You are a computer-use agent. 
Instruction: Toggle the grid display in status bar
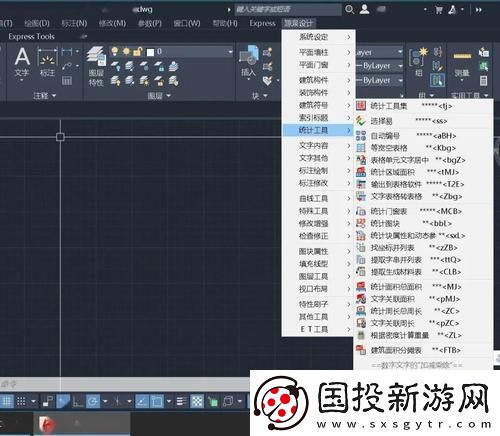click(x=6, y=401)
